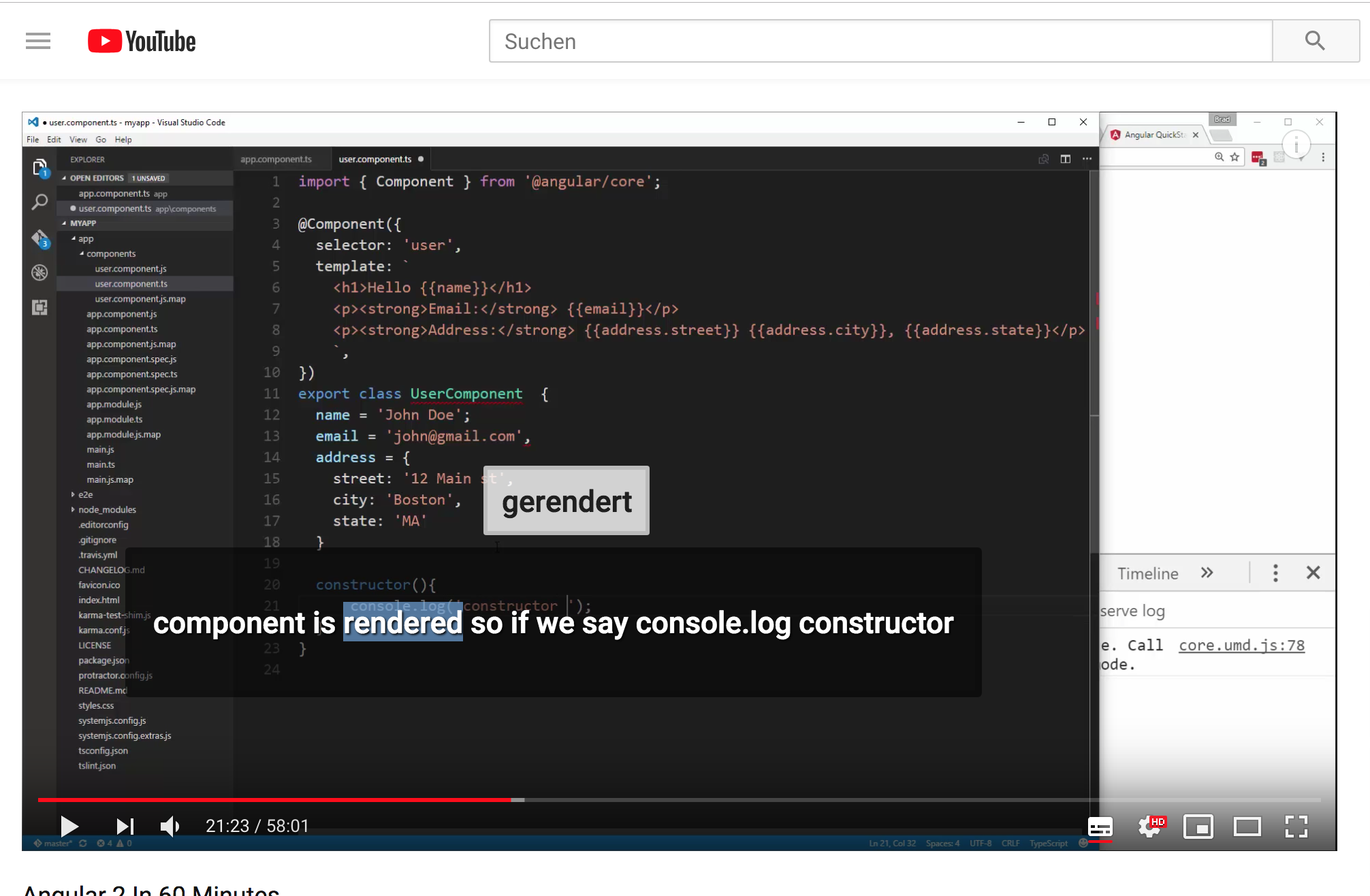
Task: Click the magnifier search button
Action: [1315, 42]
